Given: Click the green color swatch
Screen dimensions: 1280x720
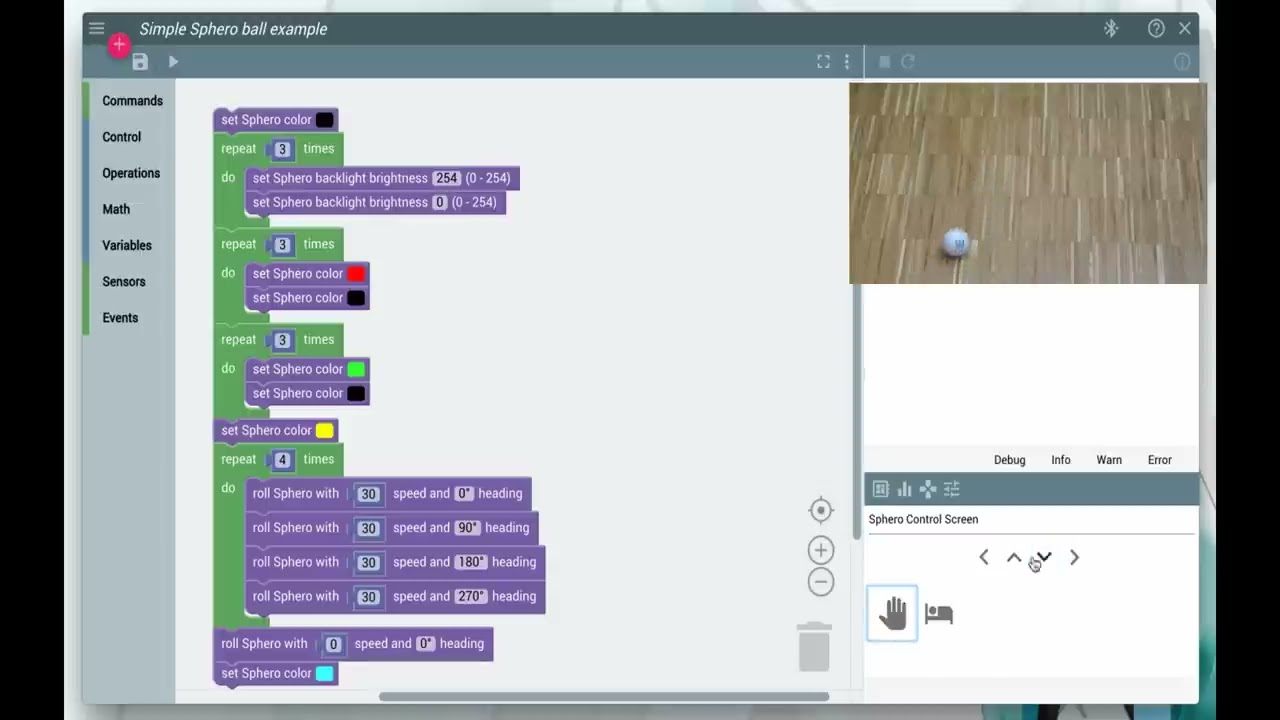Looking at the screenshot, I should coord(356,369).
